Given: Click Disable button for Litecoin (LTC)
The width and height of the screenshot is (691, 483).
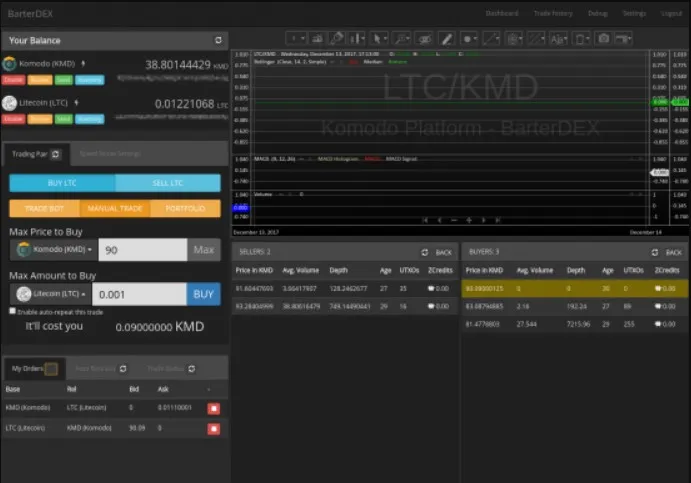Looking at the screenshot, I should [x=13, y=119].
